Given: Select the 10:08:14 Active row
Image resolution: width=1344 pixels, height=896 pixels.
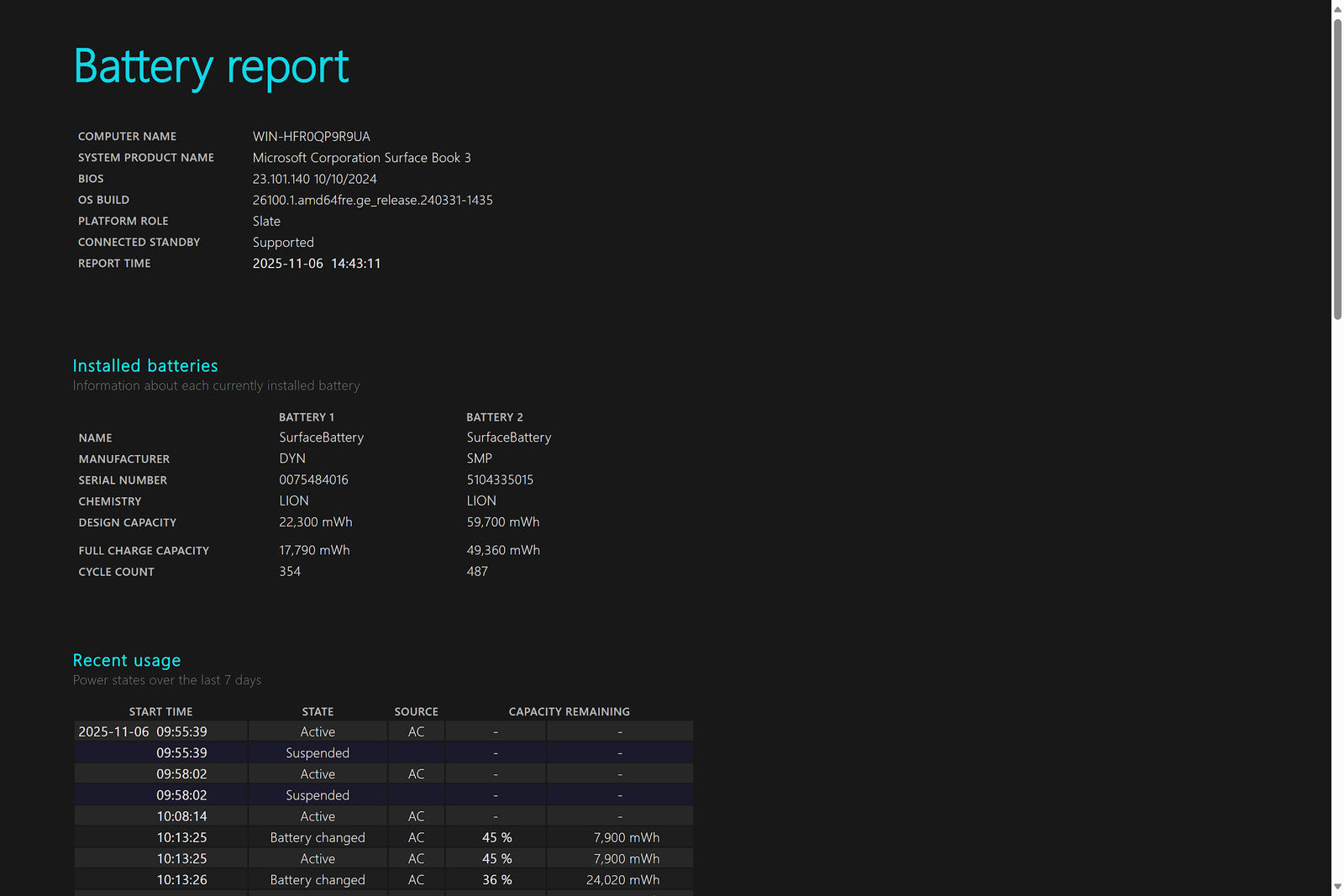Looking at the screenshot, I should pyautogui.click(x=317, y=817).
